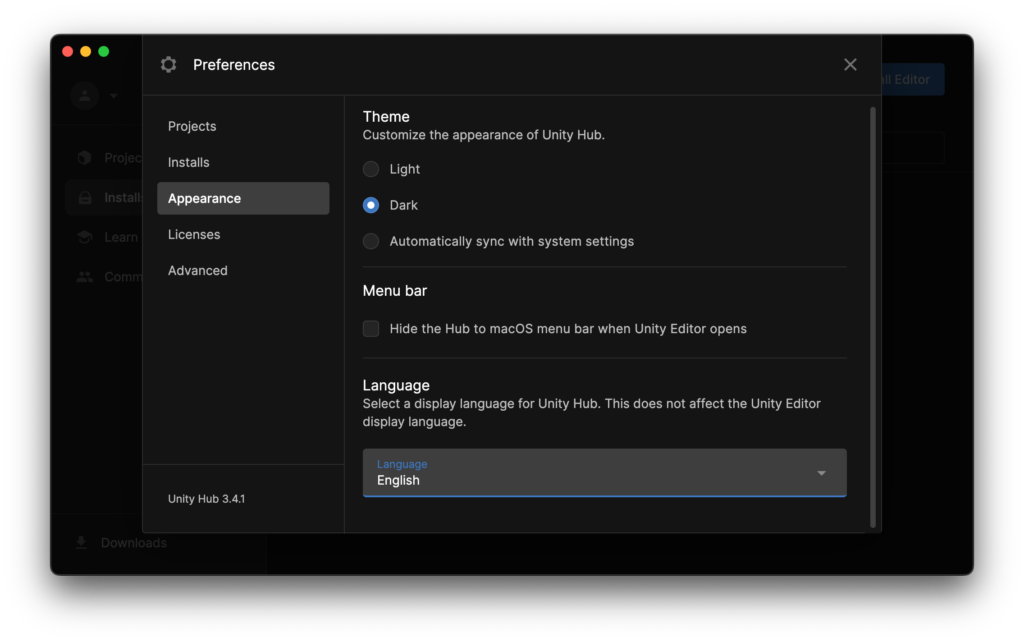Viewport: 1024px width, 642px height.
Task: Click the Theme section heading
Action: click(x=386, y=117)
